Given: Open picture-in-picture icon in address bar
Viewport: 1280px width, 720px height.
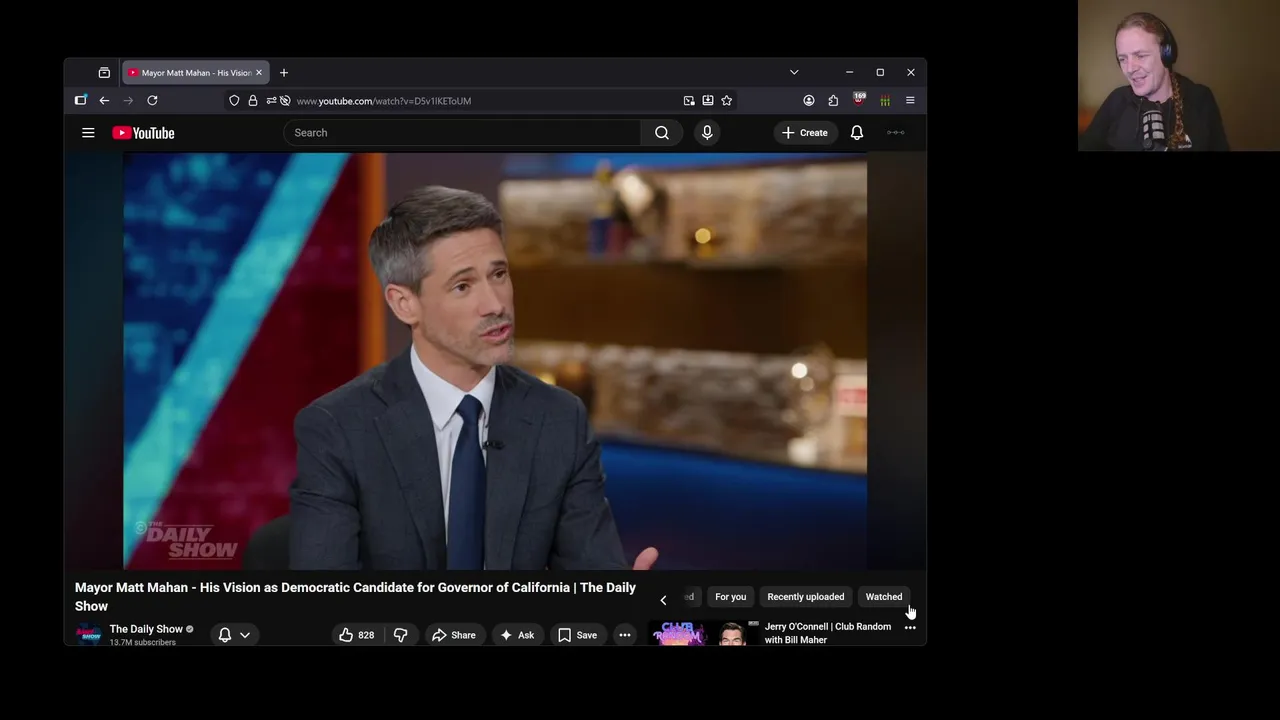Looking at the screenshot, I should click(689, 101).
